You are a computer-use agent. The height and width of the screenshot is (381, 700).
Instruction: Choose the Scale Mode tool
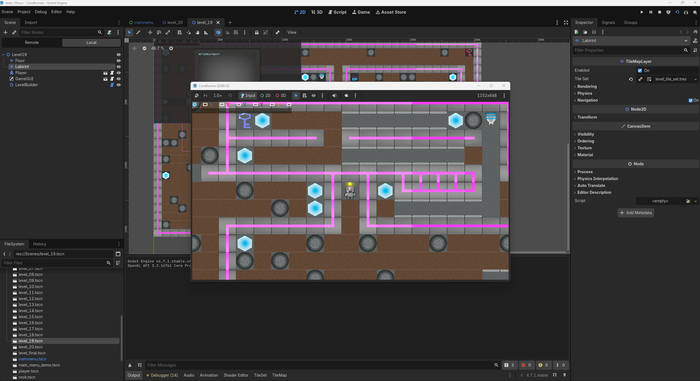[x=168, y=32]
